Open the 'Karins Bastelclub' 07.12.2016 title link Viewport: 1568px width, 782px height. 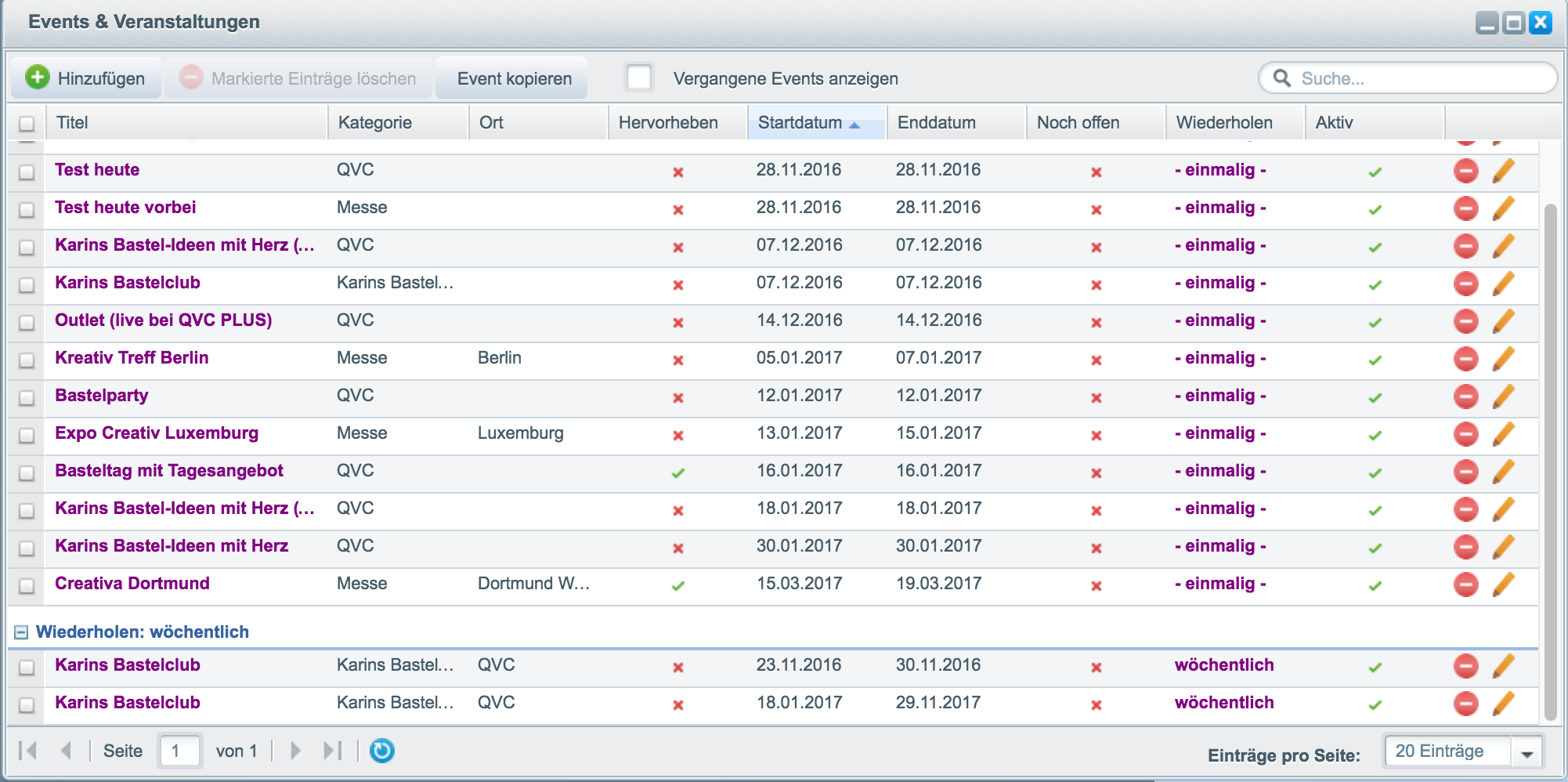[x=128, y=283]
